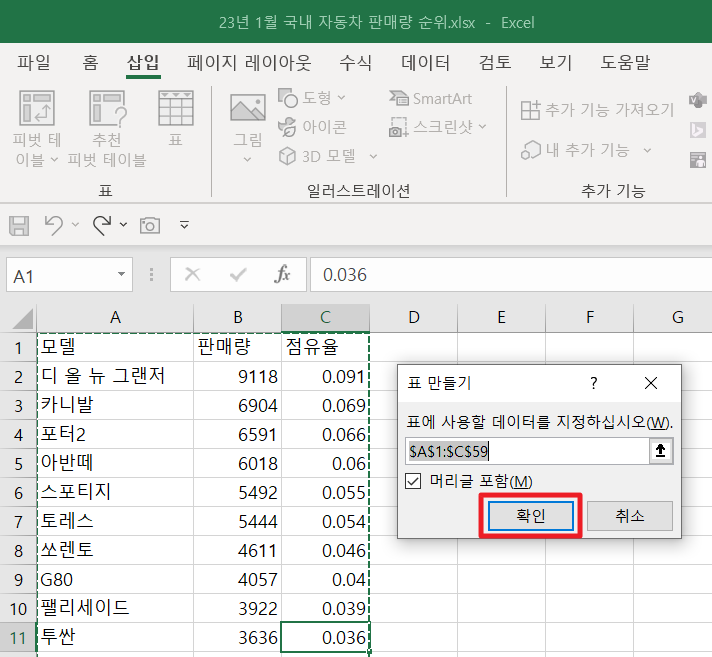This screenshot has height=657, width=712.
Task: Click the 취소 (Cancel) button
Action: [630, 516]
